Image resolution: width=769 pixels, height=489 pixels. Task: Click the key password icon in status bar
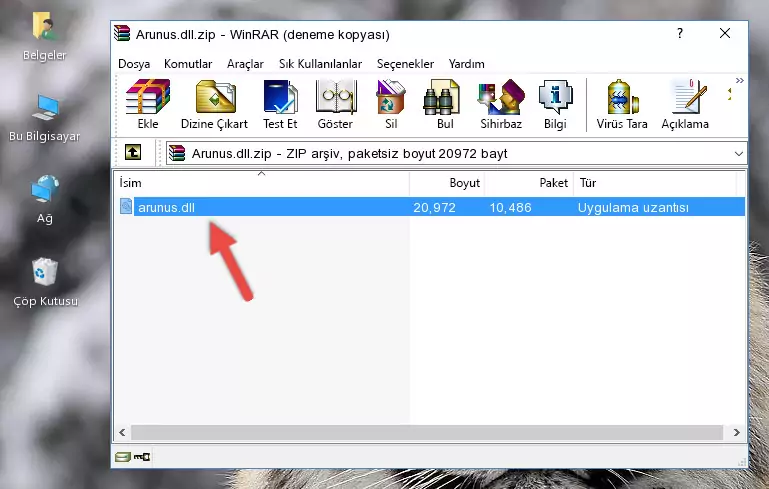pyautogui.click(x=142, y=457)
